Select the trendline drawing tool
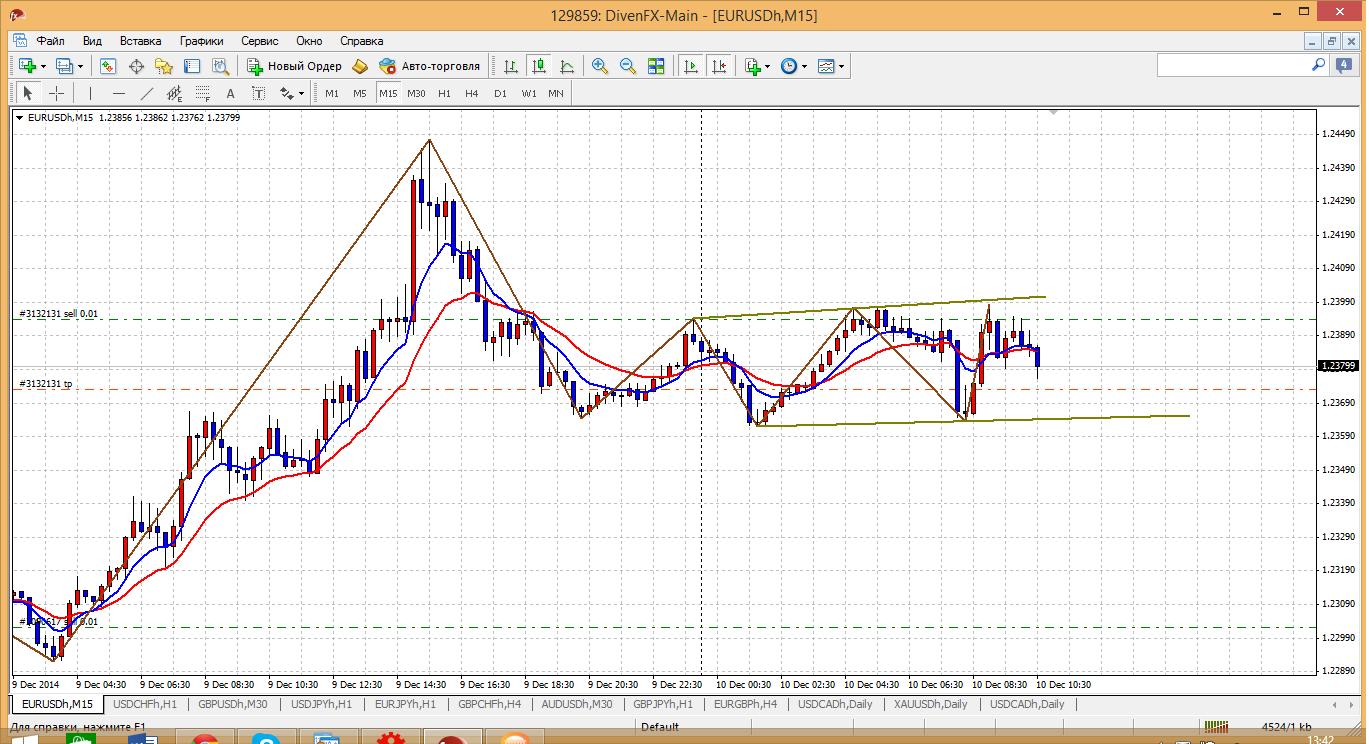1369x744 pixels. pos(147,93)
